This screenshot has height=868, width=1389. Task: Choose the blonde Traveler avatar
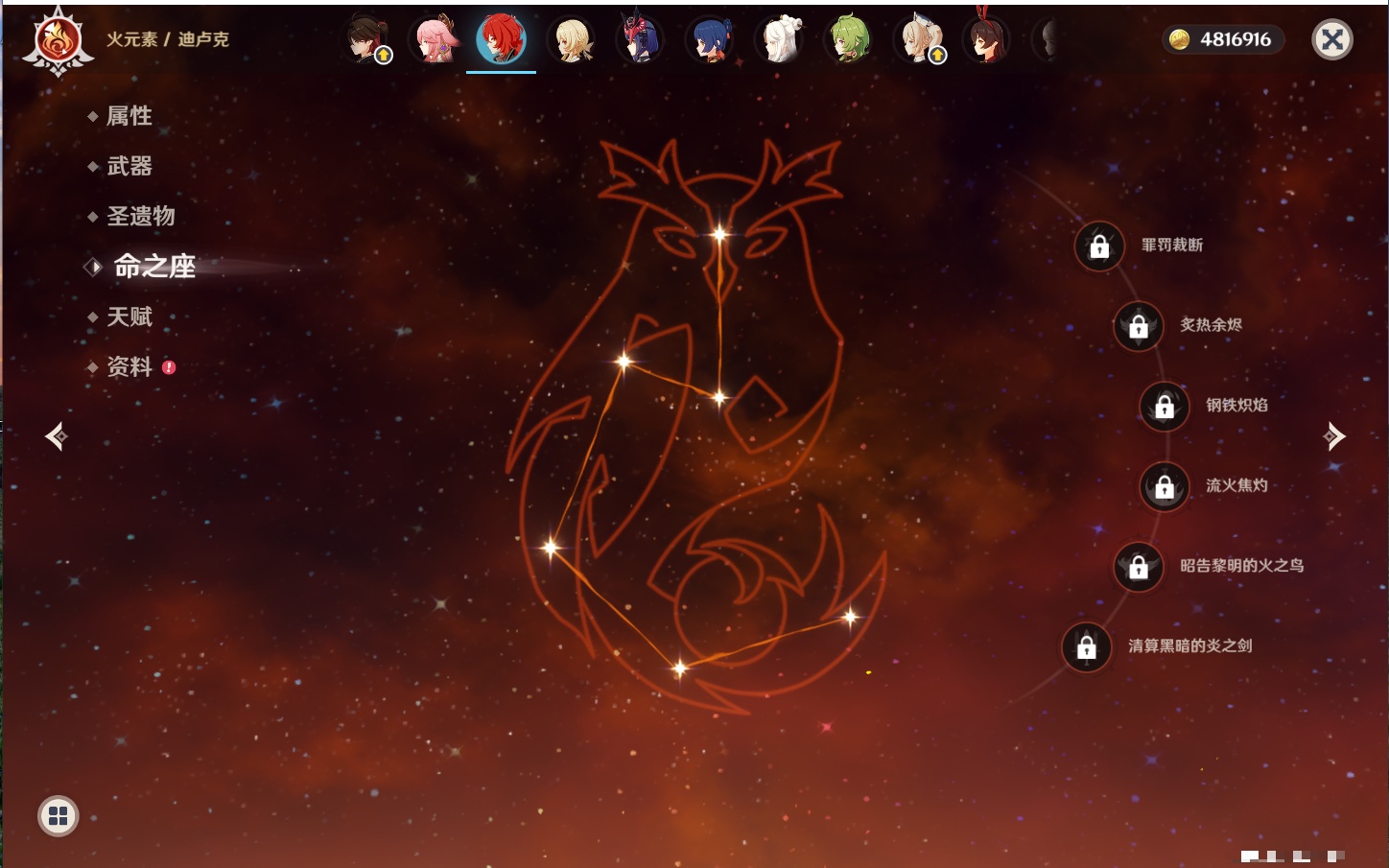(x=573, y=40)
